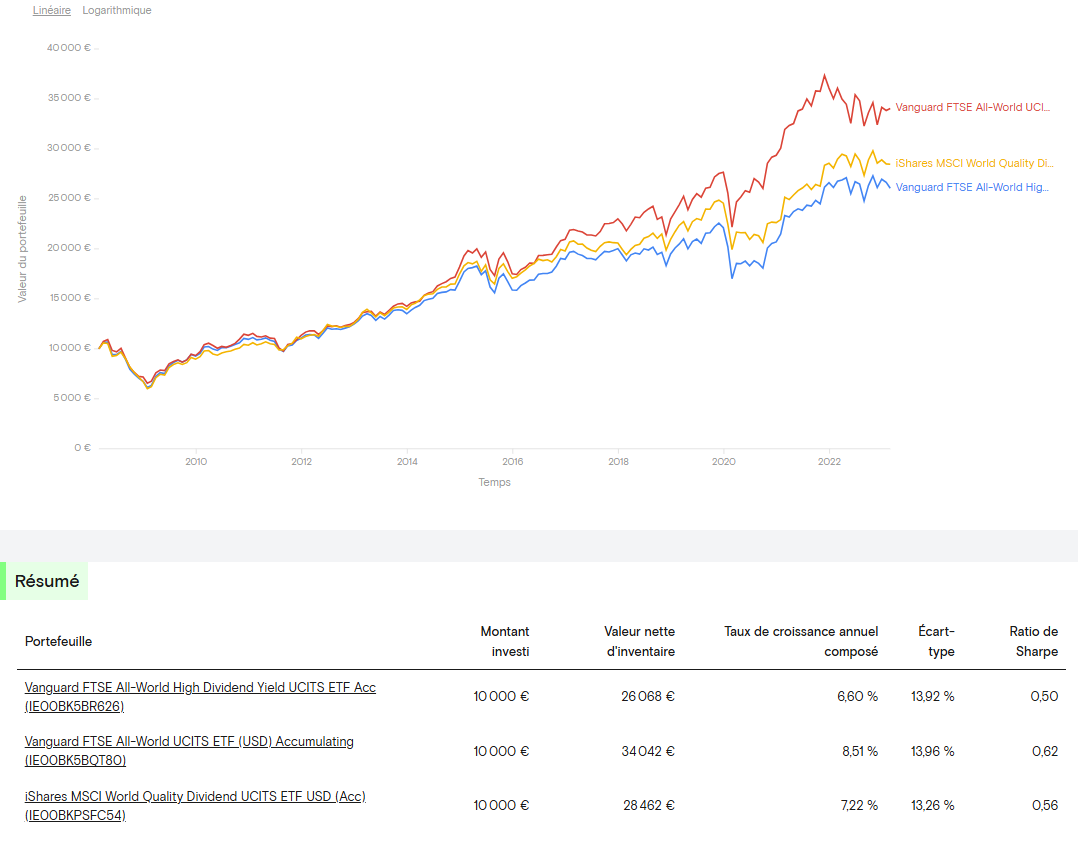
Task: Click the Valeur du portefeuille axis title
Action: (x=22, y=248)
